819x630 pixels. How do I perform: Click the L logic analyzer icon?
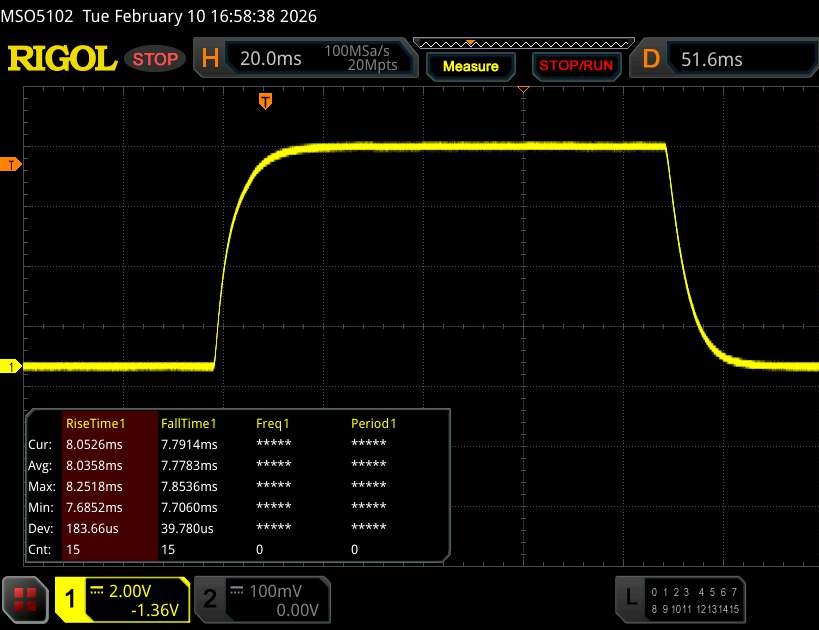(x=630, y=597)
